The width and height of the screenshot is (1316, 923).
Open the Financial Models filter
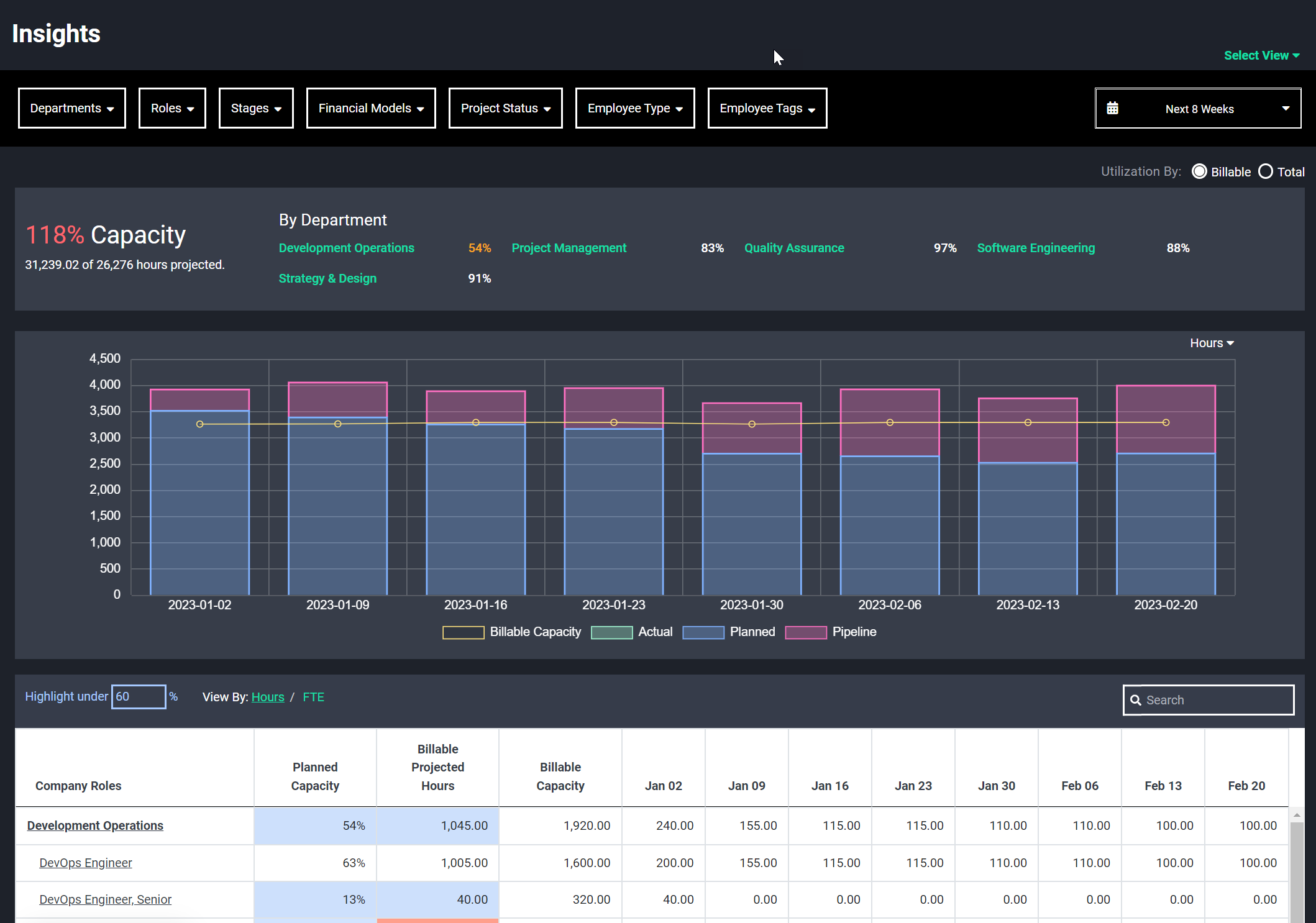pos(370,107)
